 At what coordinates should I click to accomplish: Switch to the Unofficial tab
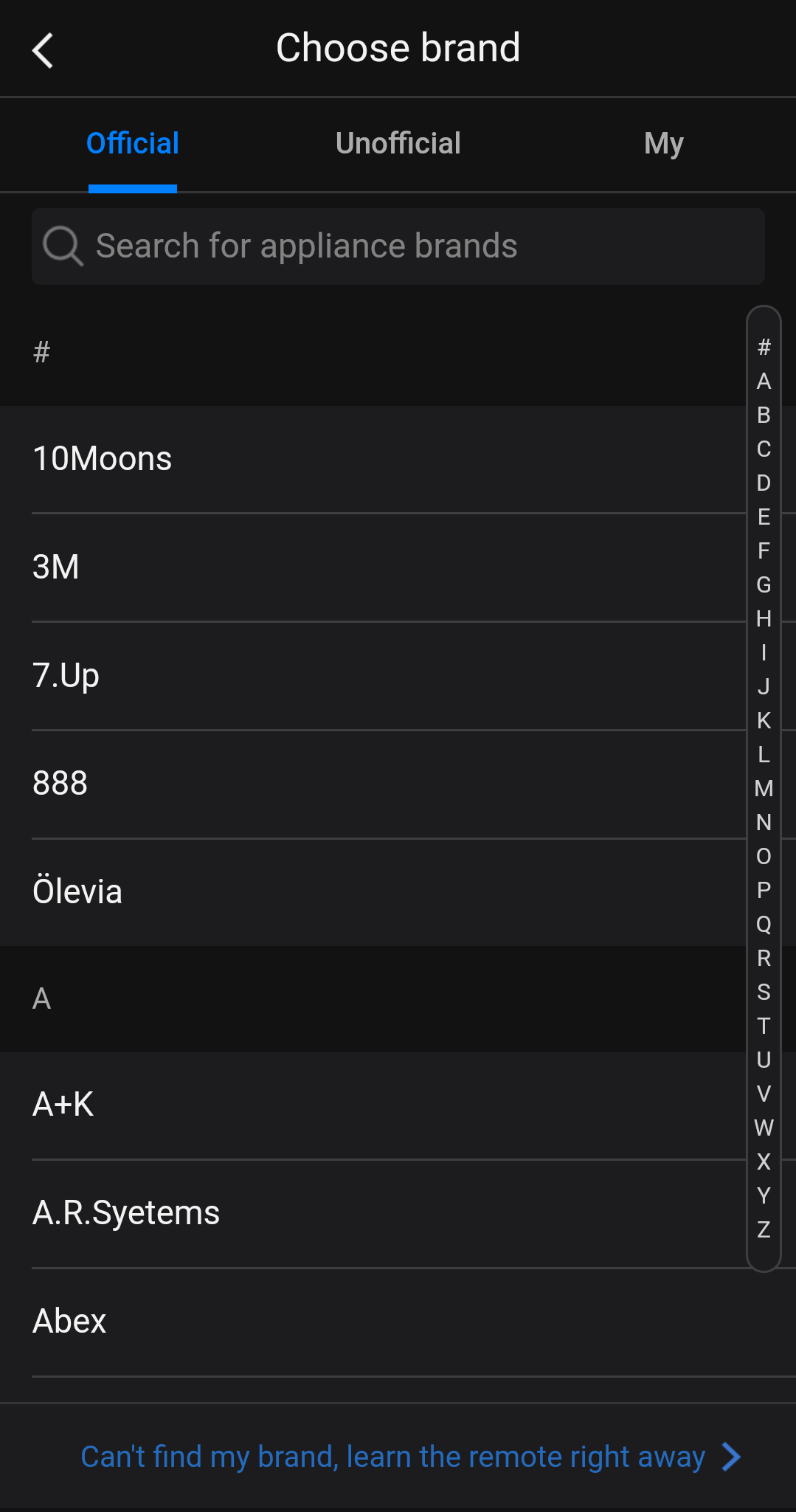398,143
